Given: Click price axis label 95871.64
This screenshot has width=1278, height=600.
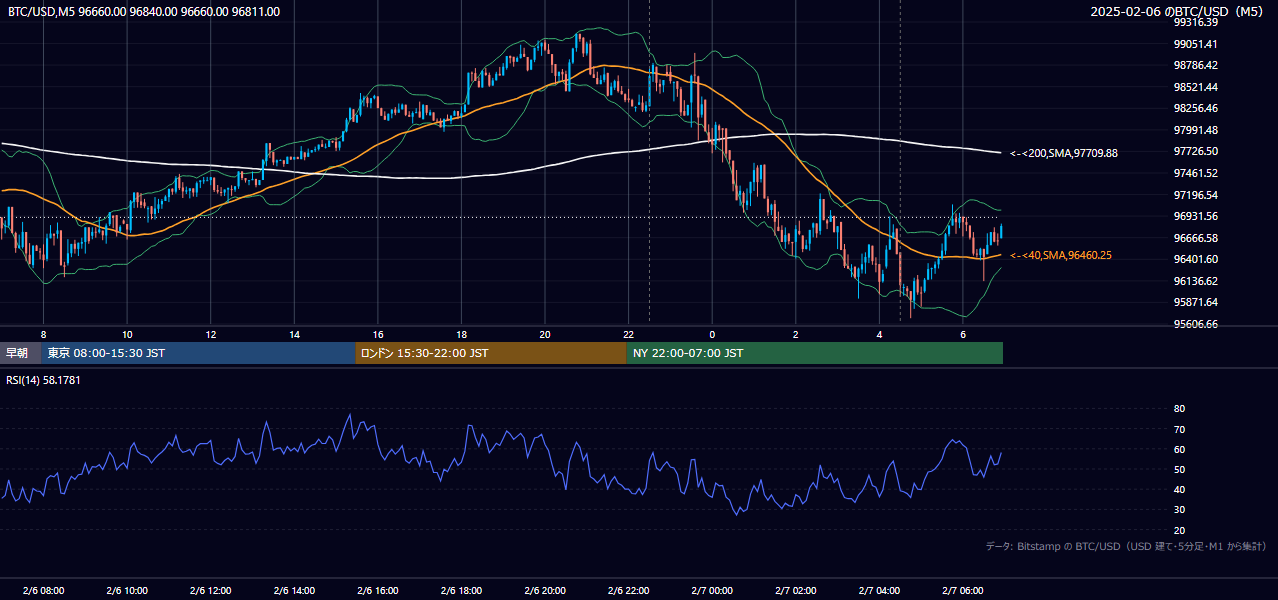Looking at the screenshot, I should click(1195, 302).
